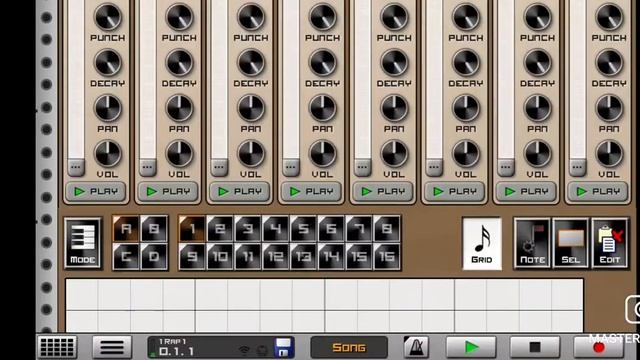This screenshot has width=640, height=360.
Task: Open channel 7 sample options (…) button
Action: [506, 167]
